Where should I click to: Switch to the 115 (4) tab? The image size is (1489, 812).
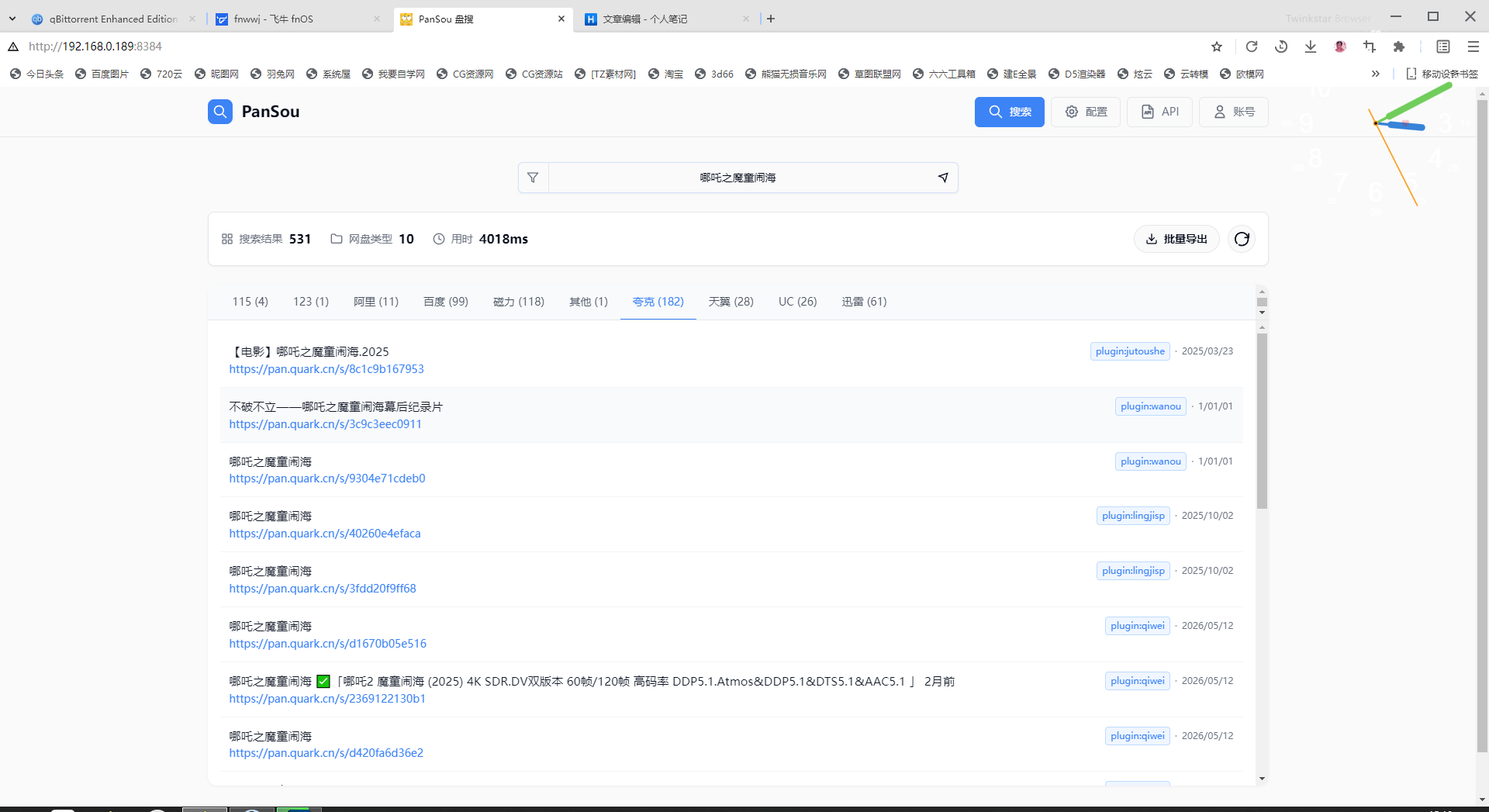pos(250,302)
